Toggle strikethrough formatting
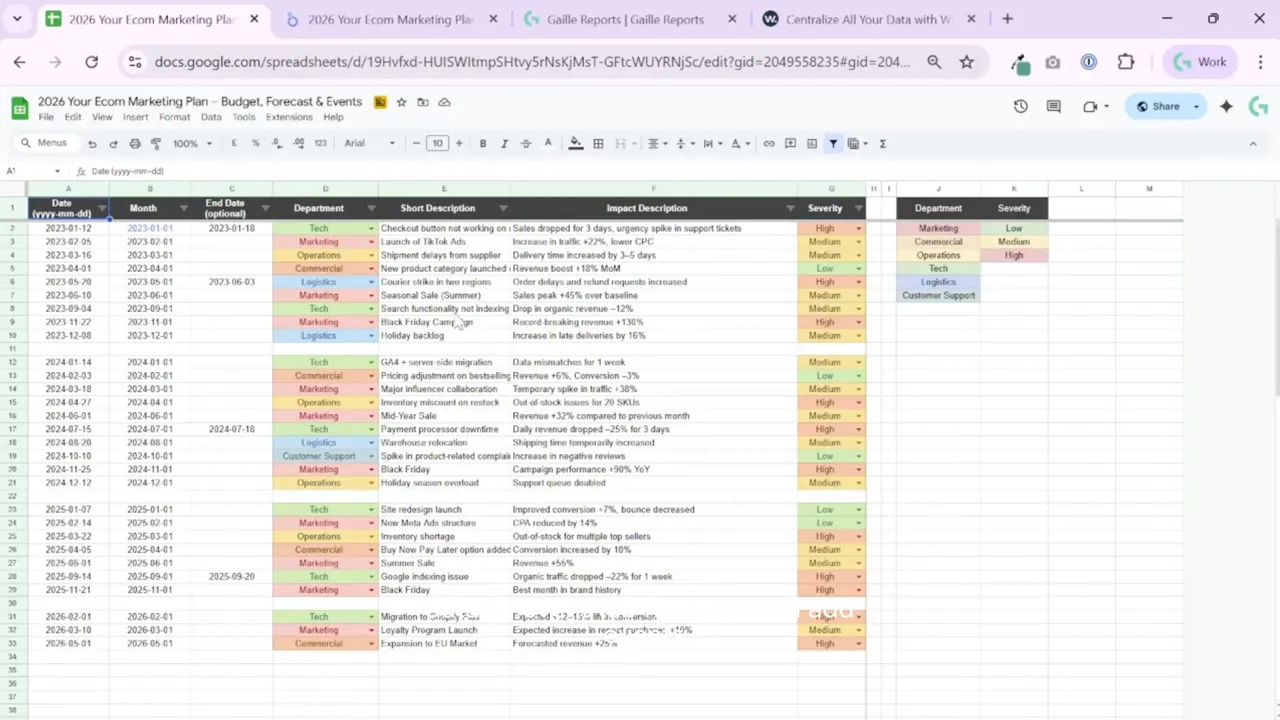This screenshot has height=720, width=1280. point(525,143)
